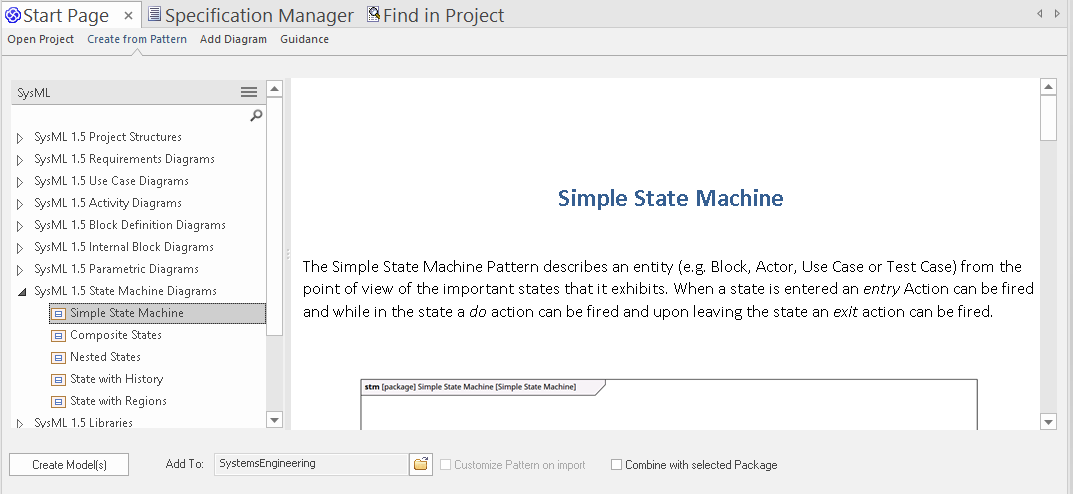Collapse SysML 1.5 State Machine Diagrams node
The image size is (1073, 494).
pyautogui.click(x=20, y=291)
